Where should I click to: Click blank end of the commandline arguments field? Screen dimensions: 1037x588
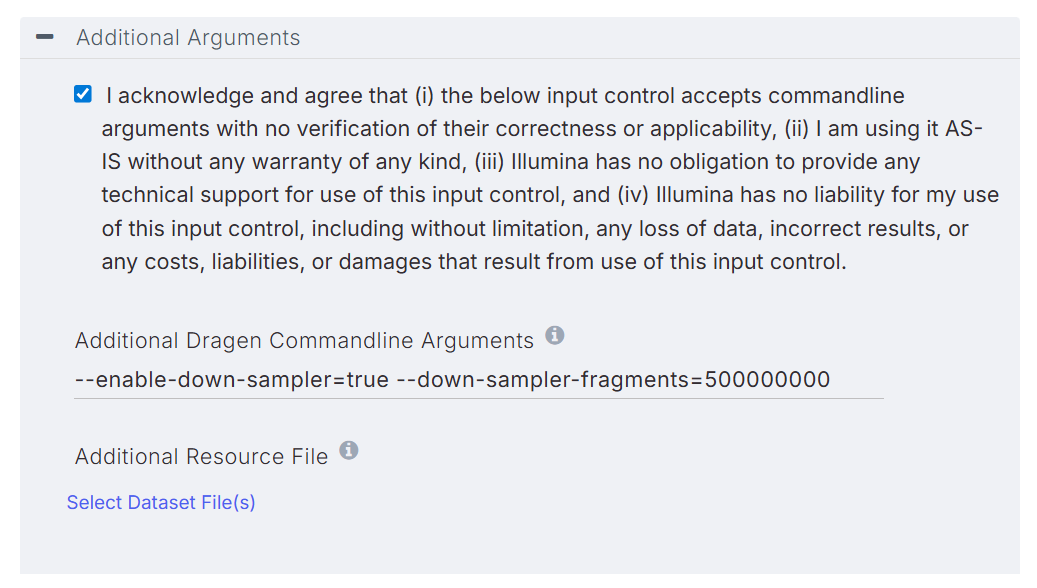[x=858, y=380]
